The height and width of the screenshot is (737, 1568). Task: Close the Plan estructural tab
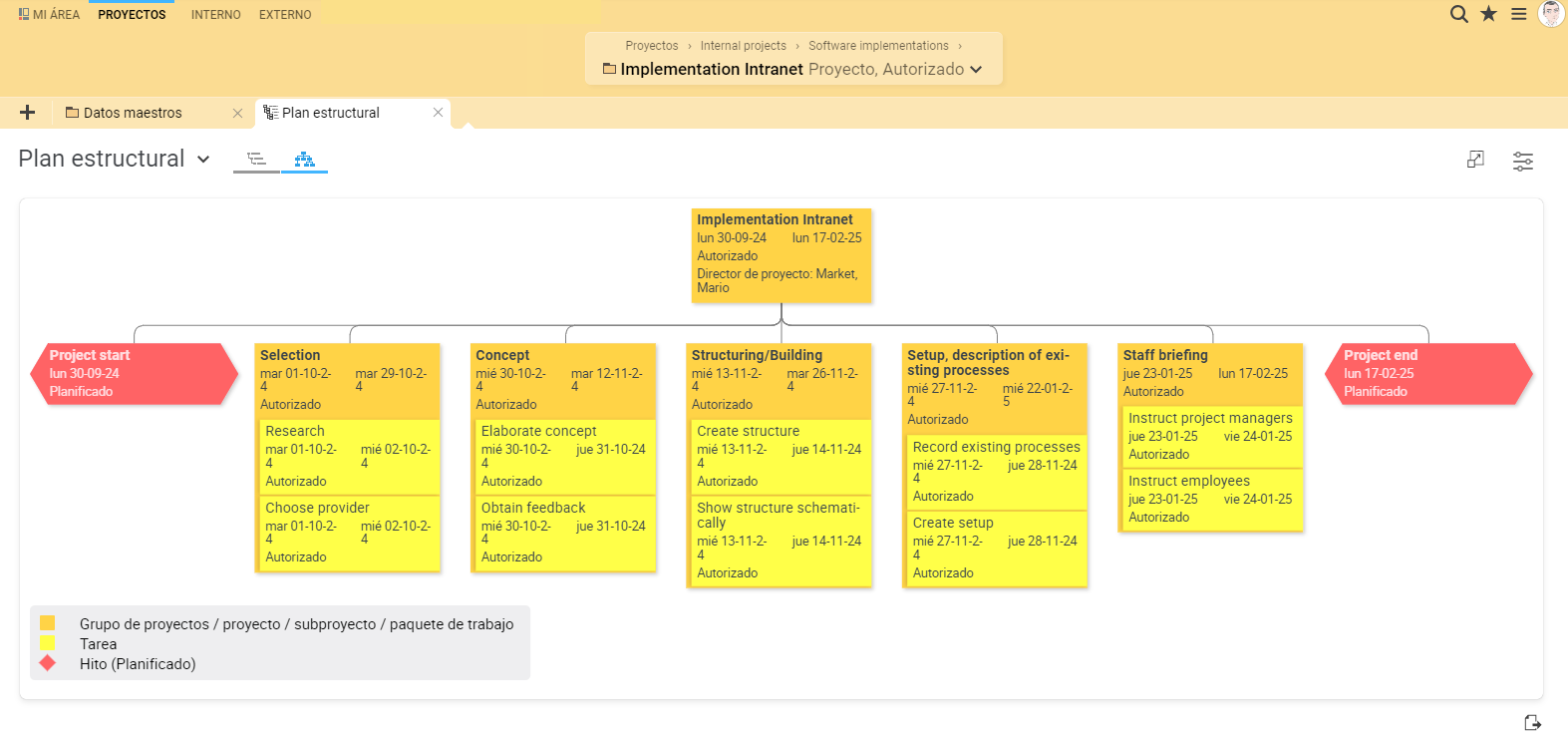(438, 113)
